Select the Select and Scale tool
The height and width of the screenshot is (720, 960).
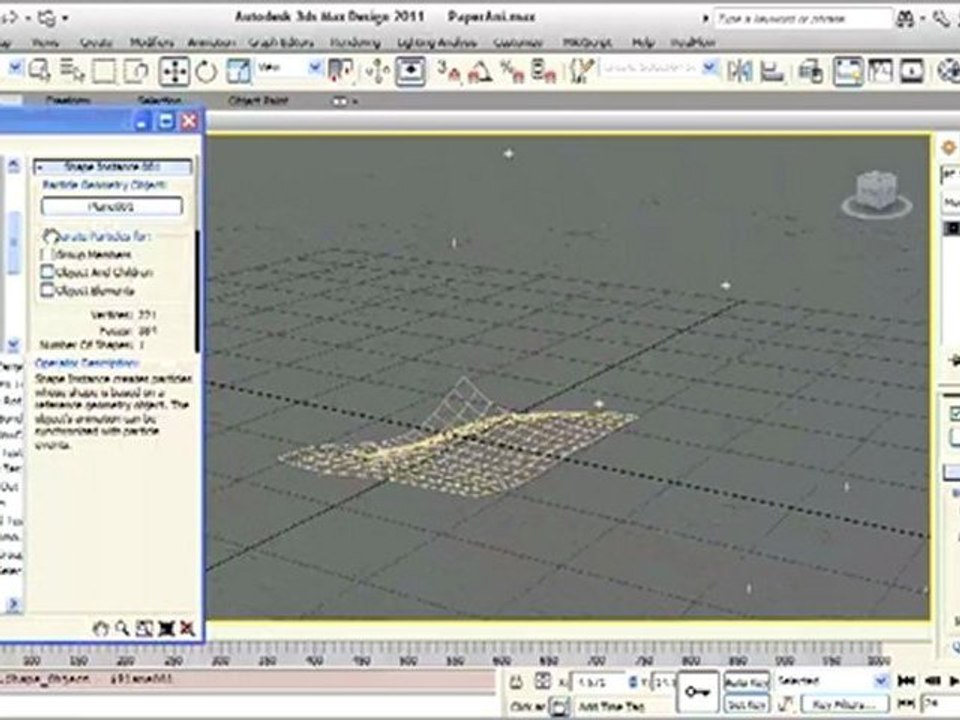point(238,72)
